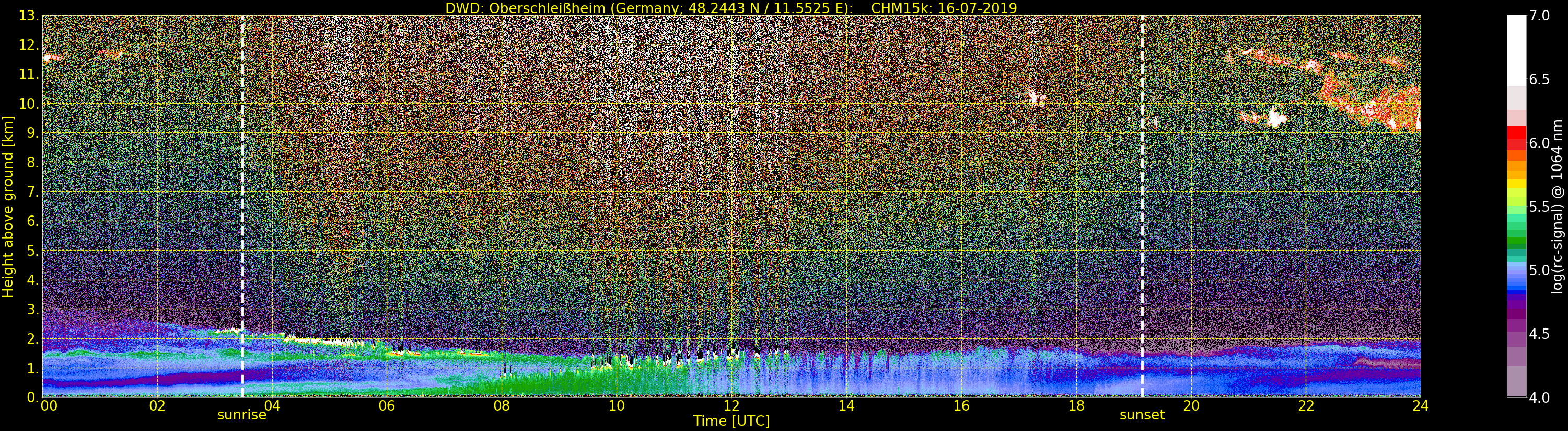
Task: Click the '2.' height axis tick label
Action: pos(32,339)
